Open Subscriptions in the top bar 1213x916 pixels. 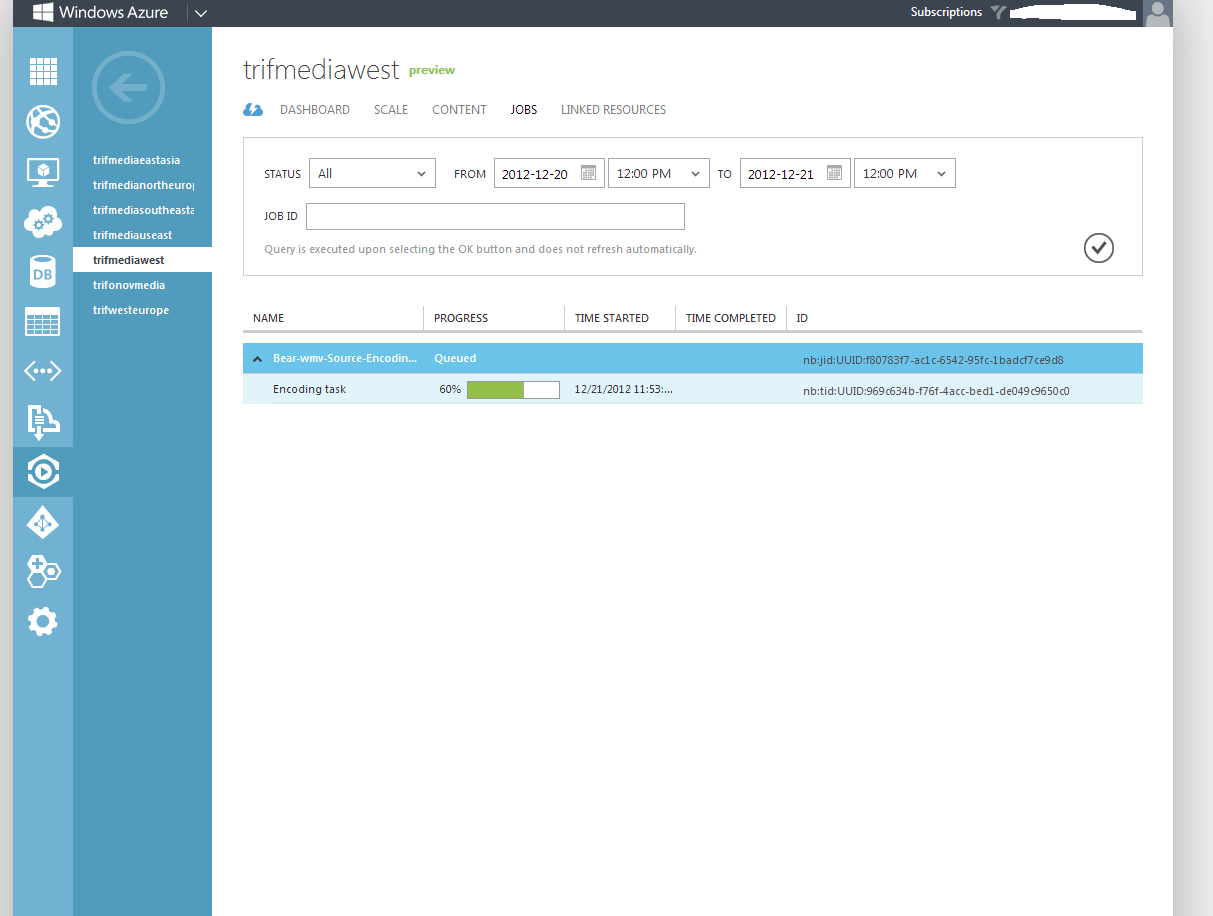click(946, 12)
